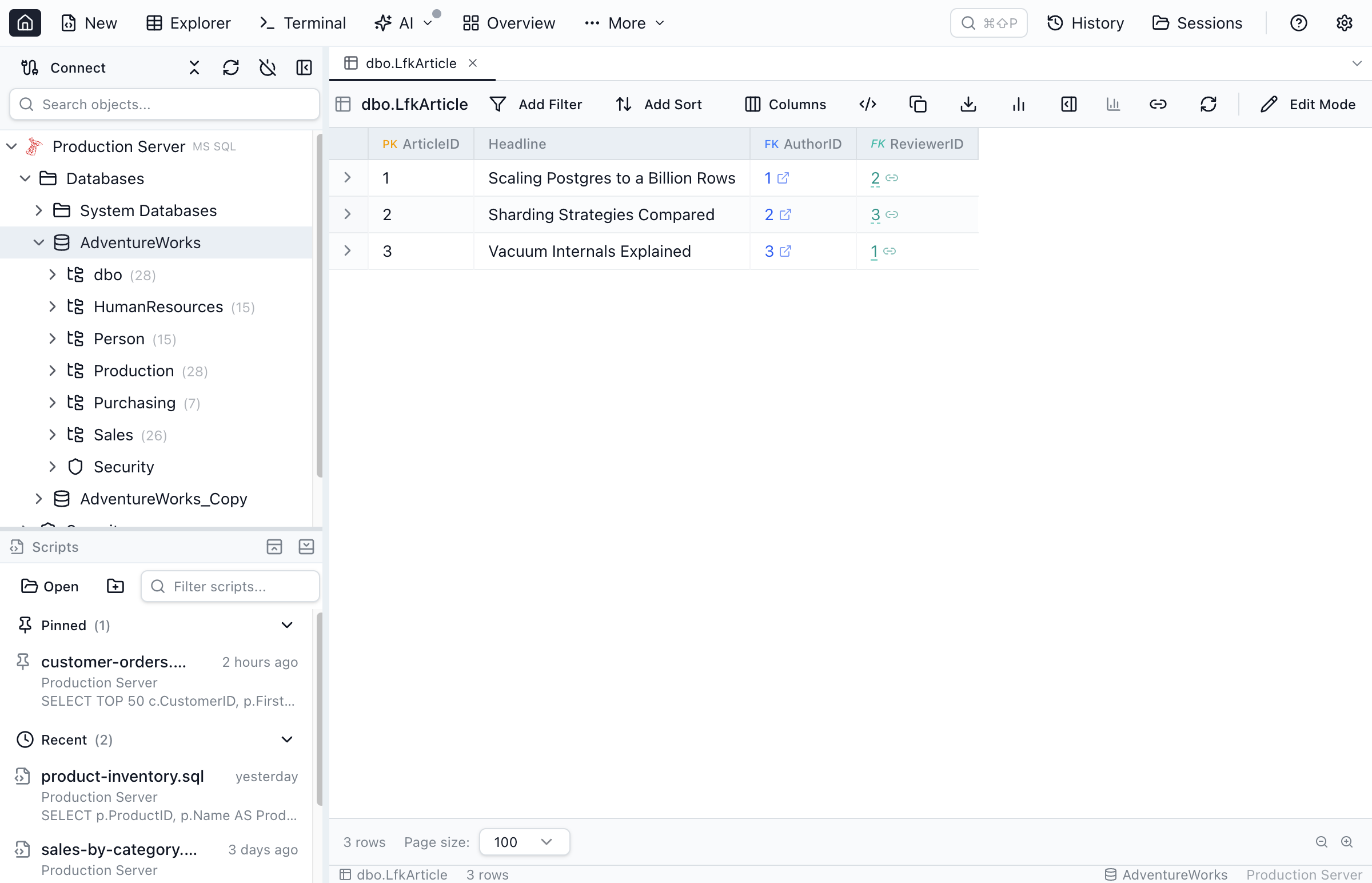Select the Sales schema
1372x883 pixels.
tap(113, 435)
